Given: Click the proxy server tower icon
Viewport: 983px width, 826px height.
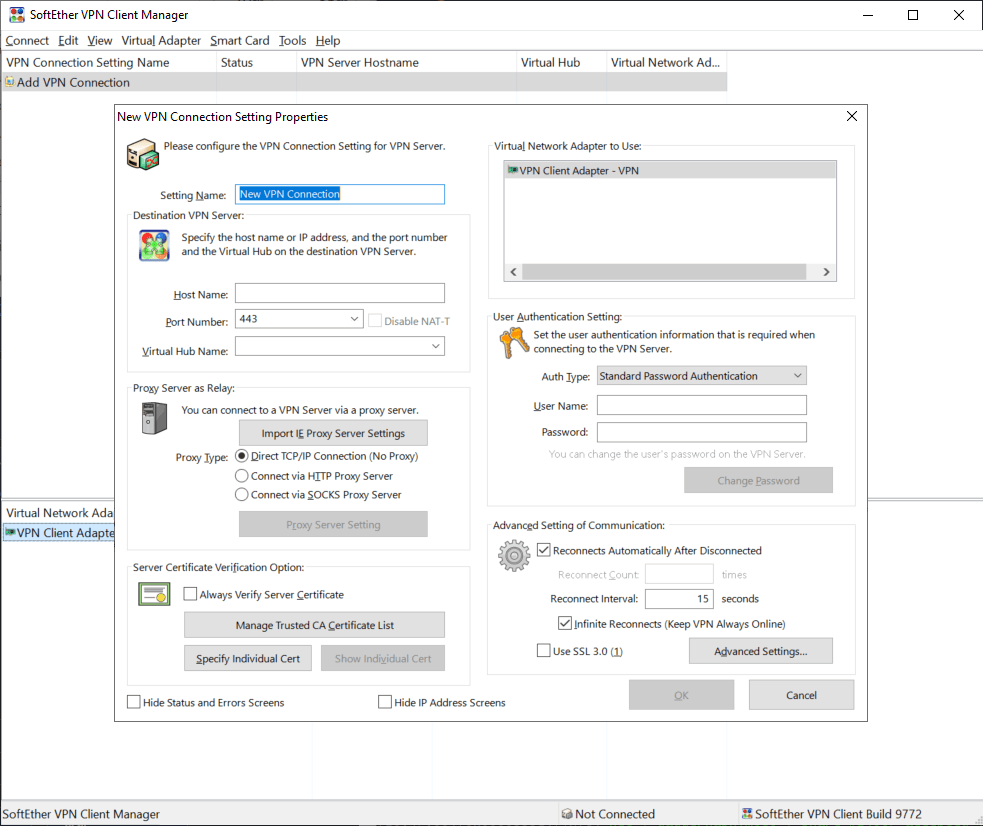Looking at the screenshot, I should 154,418.
